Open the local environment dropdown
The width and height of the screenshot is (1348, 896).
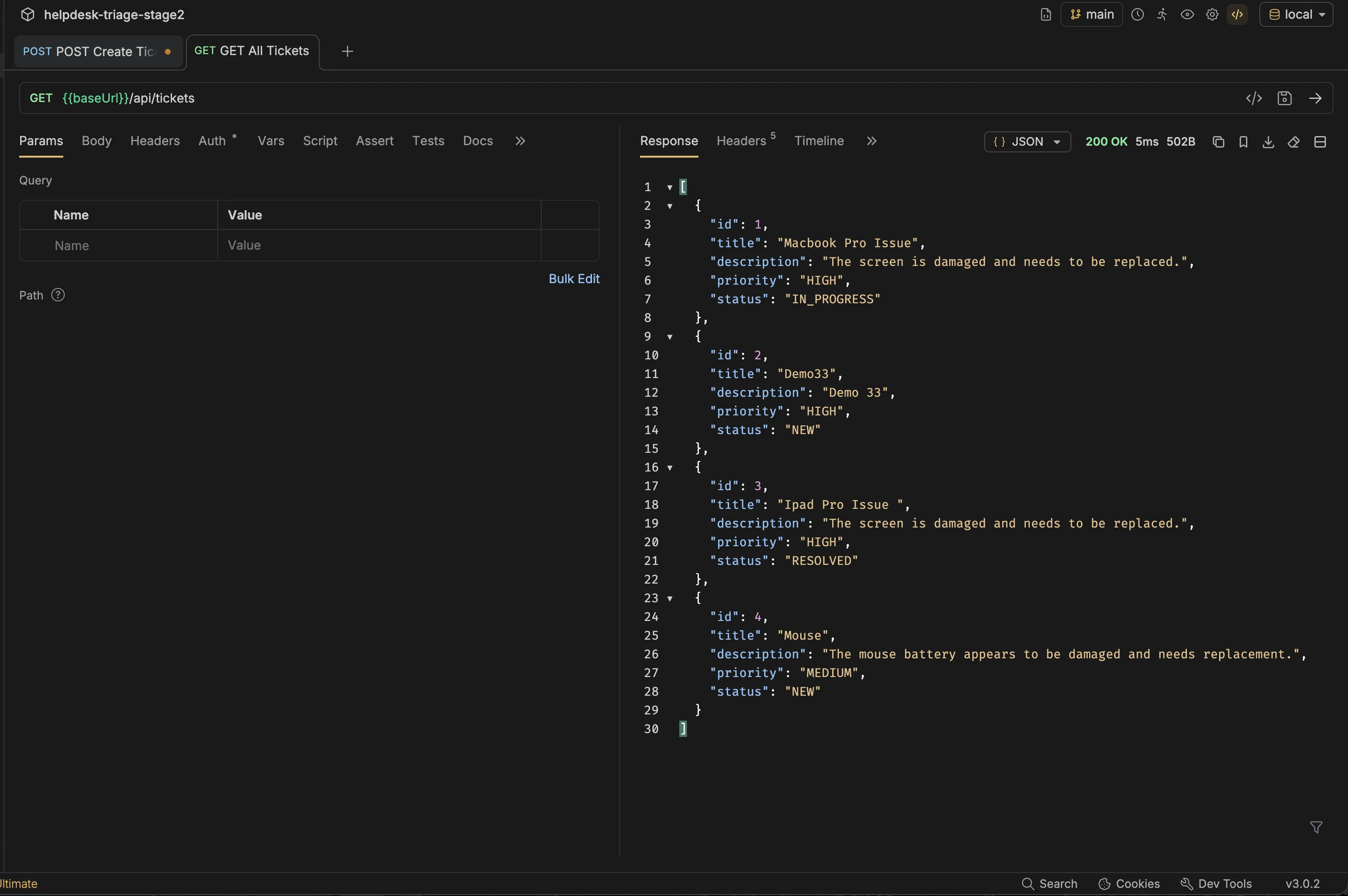(x=1296, y=14)
